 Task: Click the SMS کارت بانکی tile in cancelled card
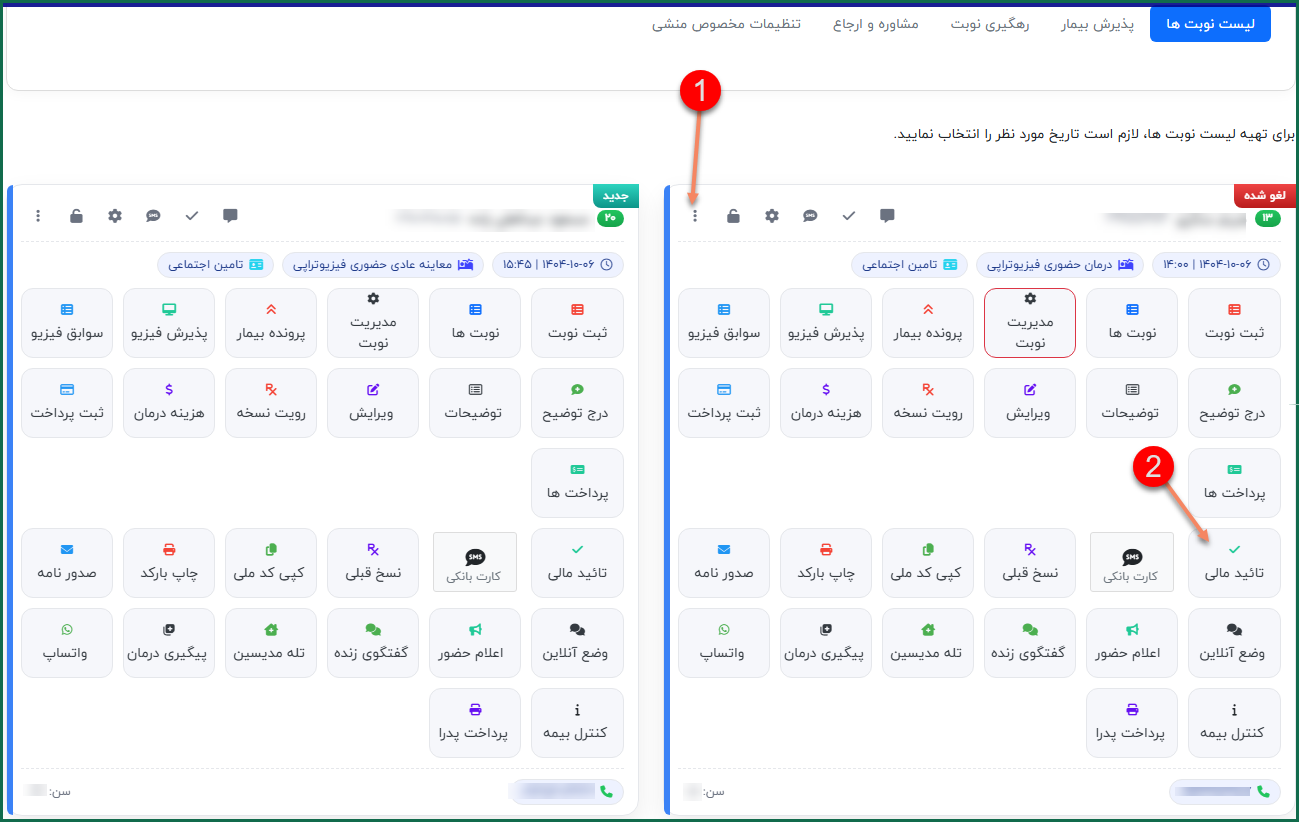(1132, 563)
